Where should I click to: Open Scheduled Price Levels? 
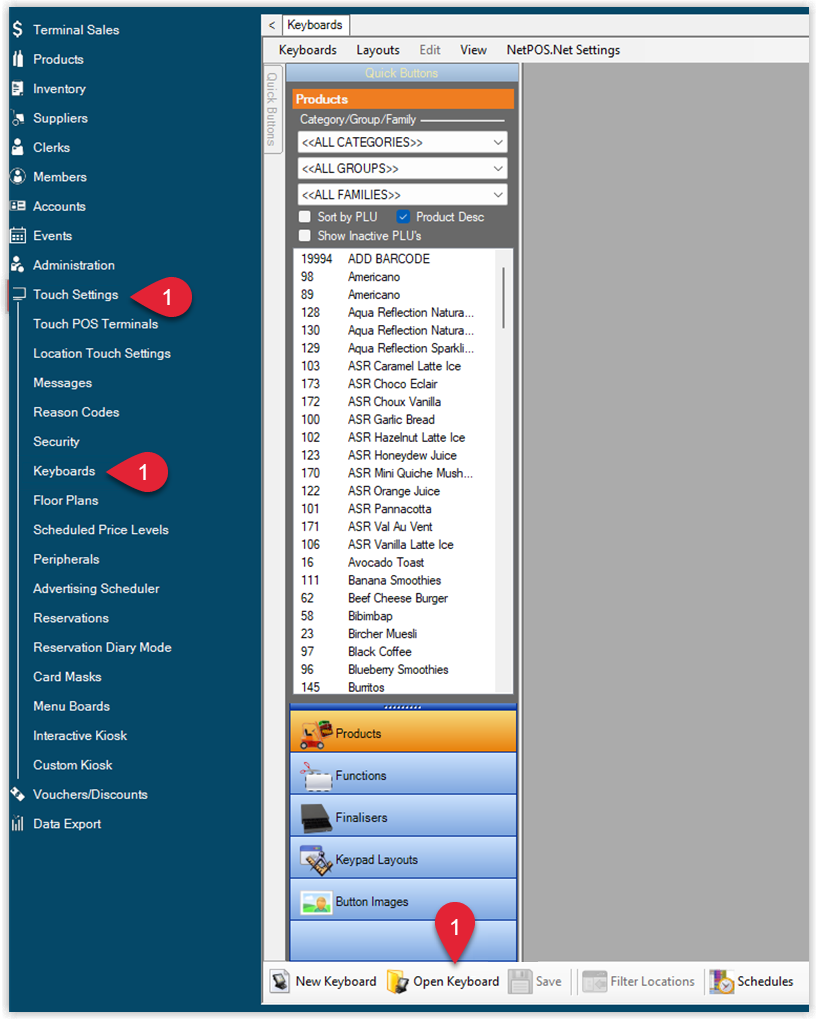(101, 530)
